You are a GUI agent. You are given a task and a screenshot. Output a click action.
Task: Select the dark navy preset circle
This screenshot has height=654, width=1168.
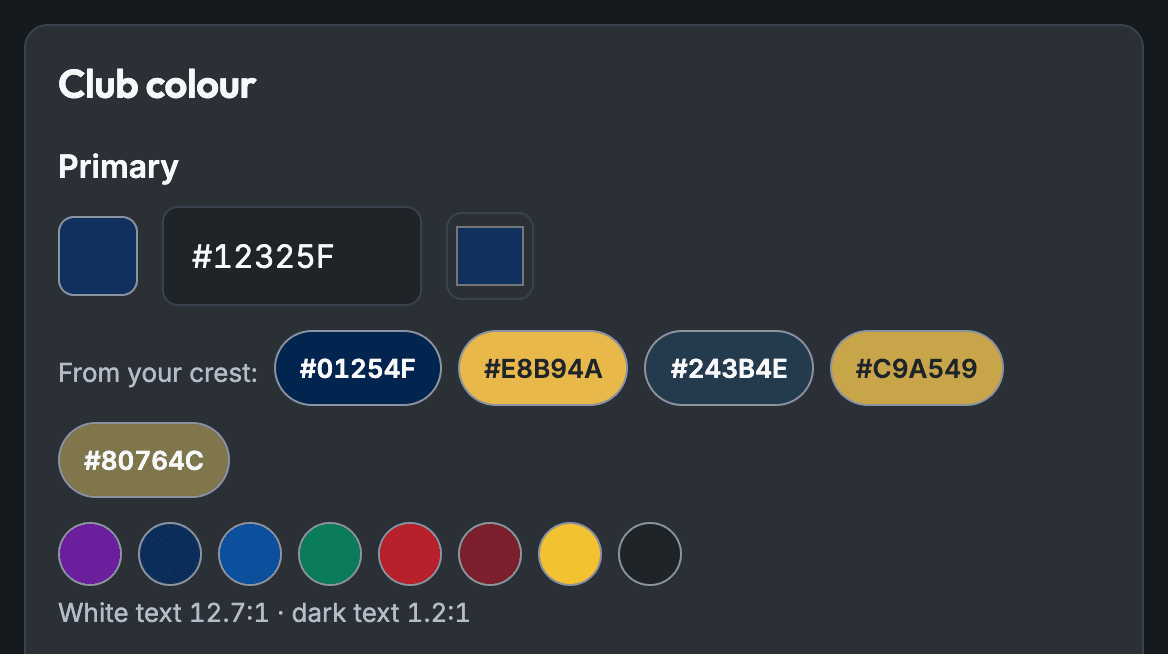coord(170,553)
